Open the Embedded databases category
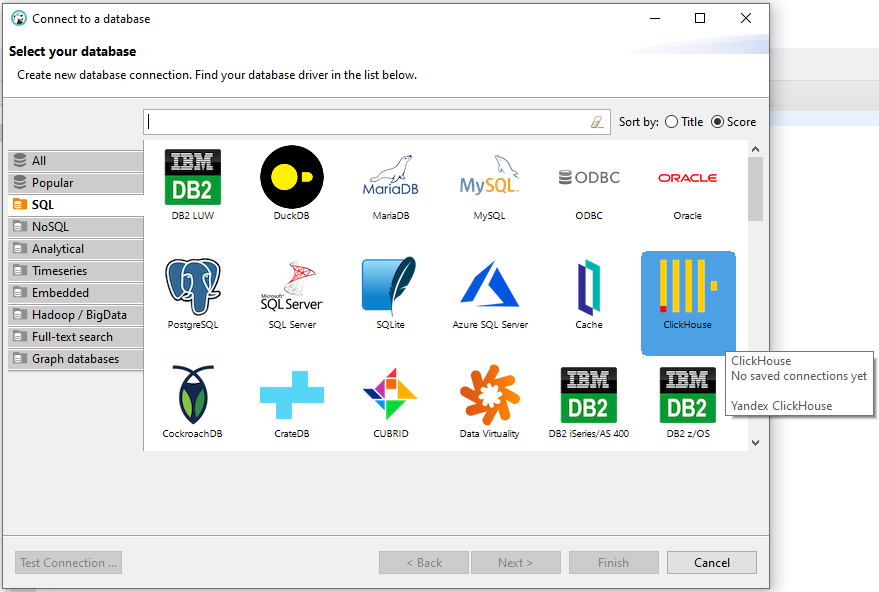This screenshot has width=879, height=592. pyautogui.click(x=76, y=293)
